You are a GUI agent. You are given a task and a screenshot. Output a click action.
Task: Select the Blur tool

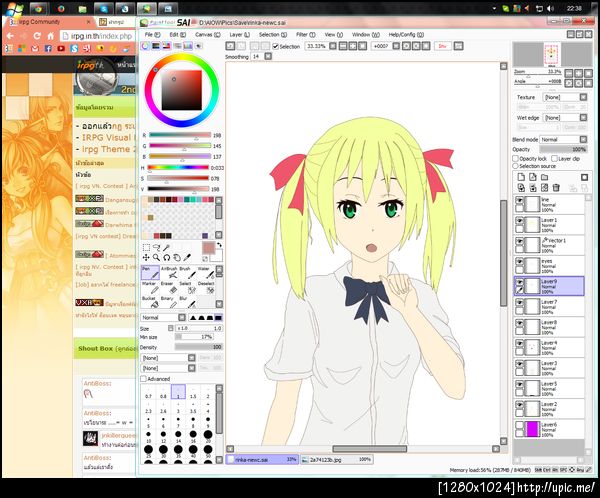(188, 302)
